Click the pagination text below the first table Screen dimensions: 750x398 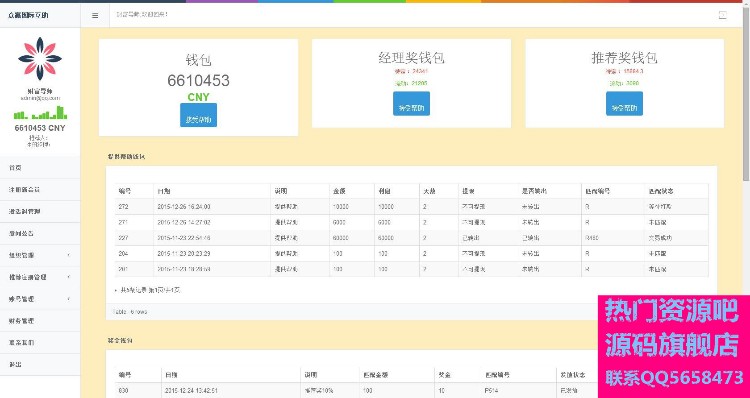click(150, 290)
